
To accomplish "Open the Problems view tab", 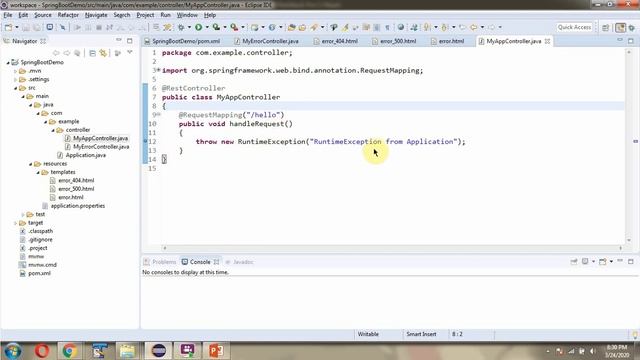I will click(164, 262).
